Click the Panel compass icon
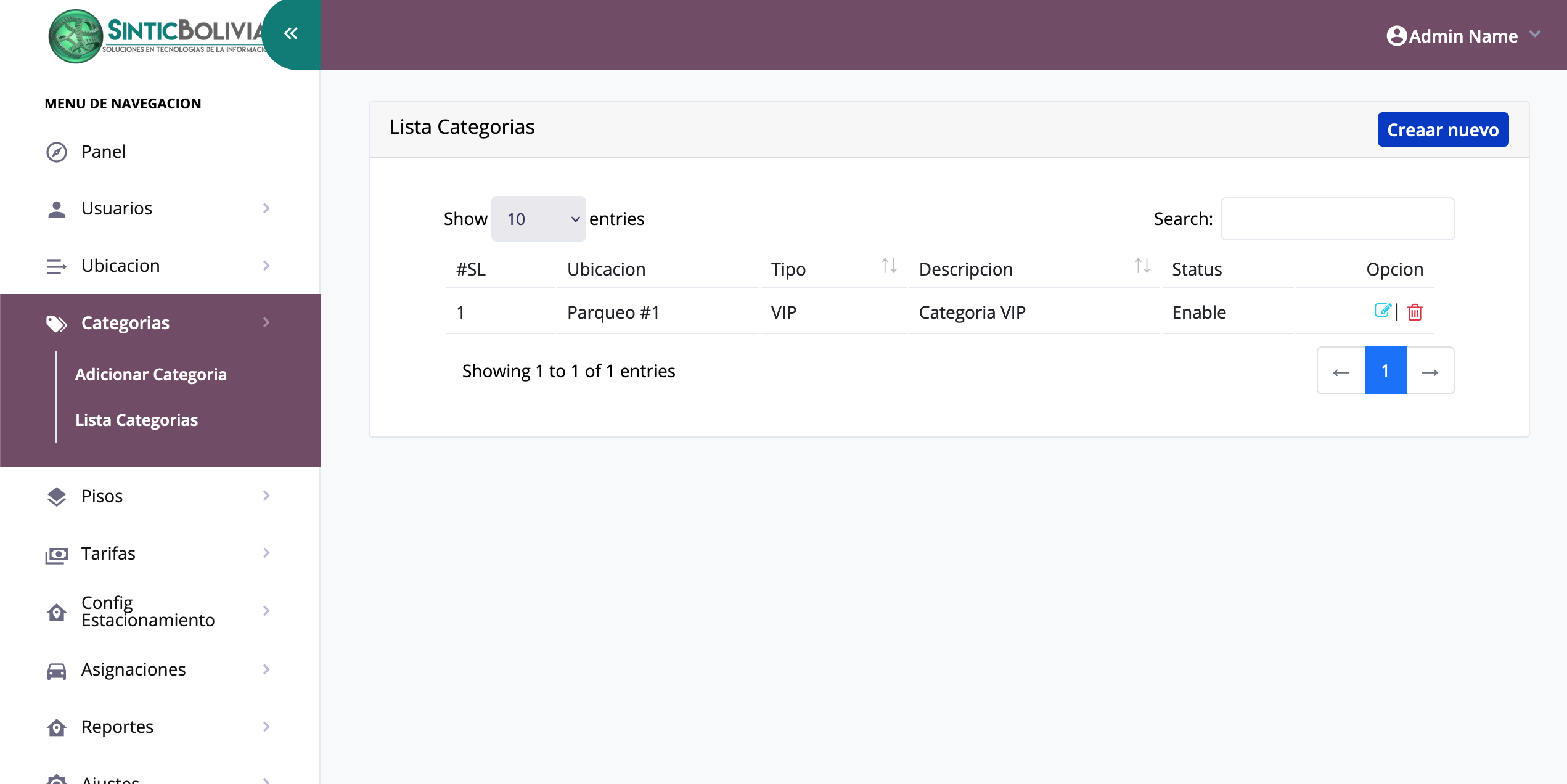 (57, 152)
